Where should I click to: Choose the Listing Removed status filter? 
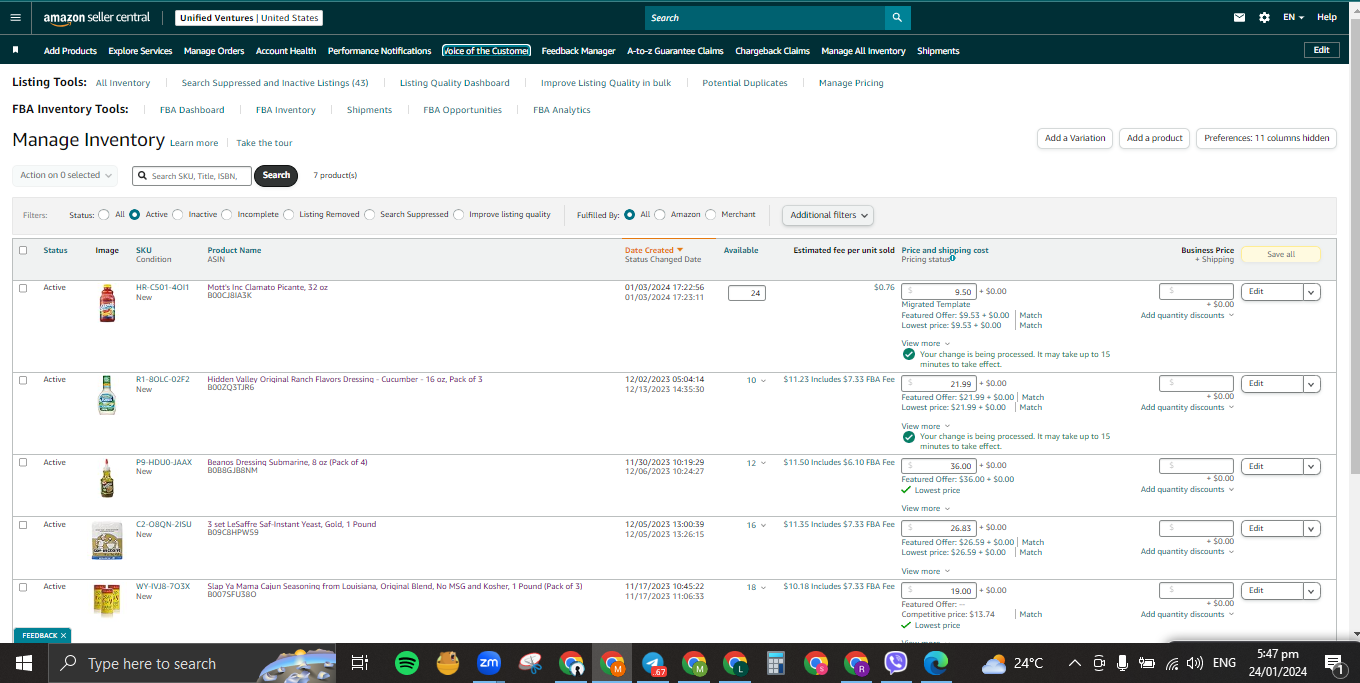click(289, 214)
